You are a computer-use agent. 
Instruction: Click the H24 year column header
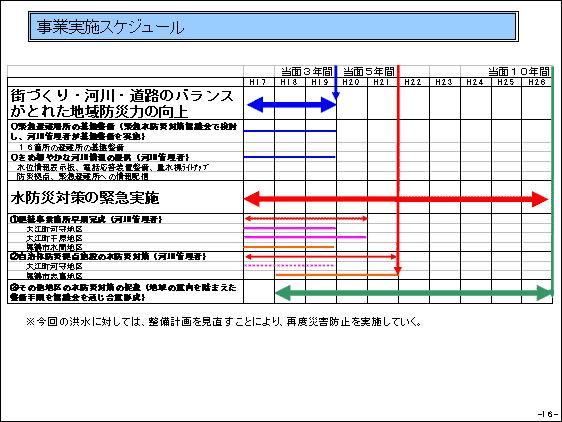coord(475,82)
